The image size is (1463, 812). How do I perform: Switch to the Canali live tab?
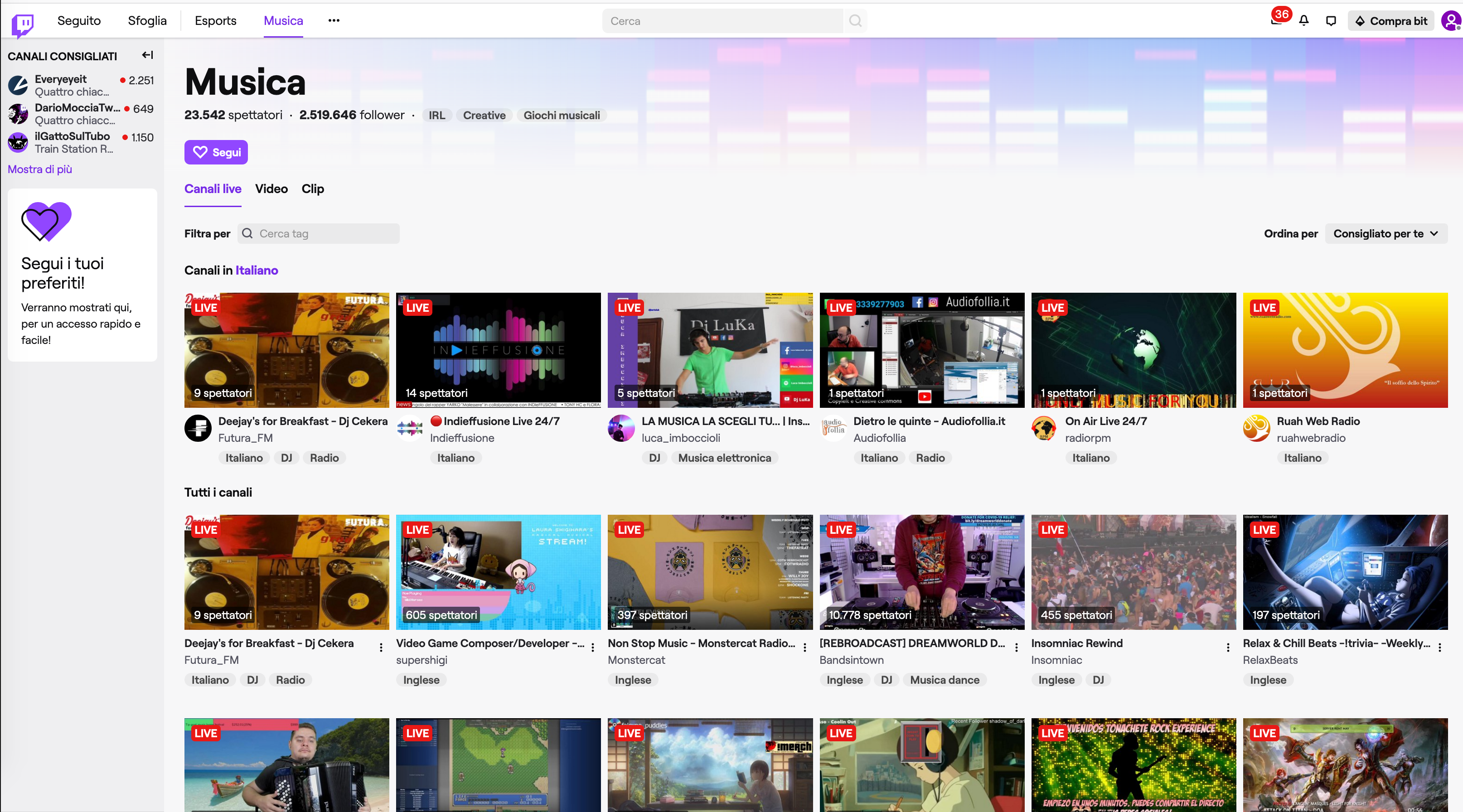click(x=213, y=188)
